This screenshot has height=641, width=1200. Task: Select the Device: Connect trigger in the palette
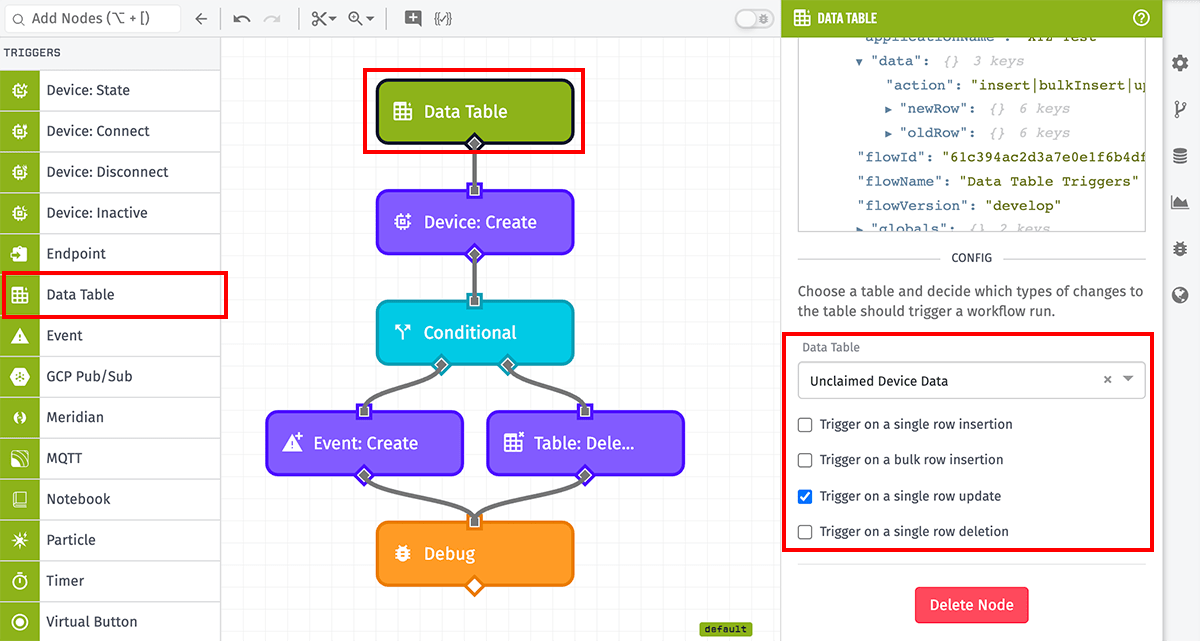(110, 131)
